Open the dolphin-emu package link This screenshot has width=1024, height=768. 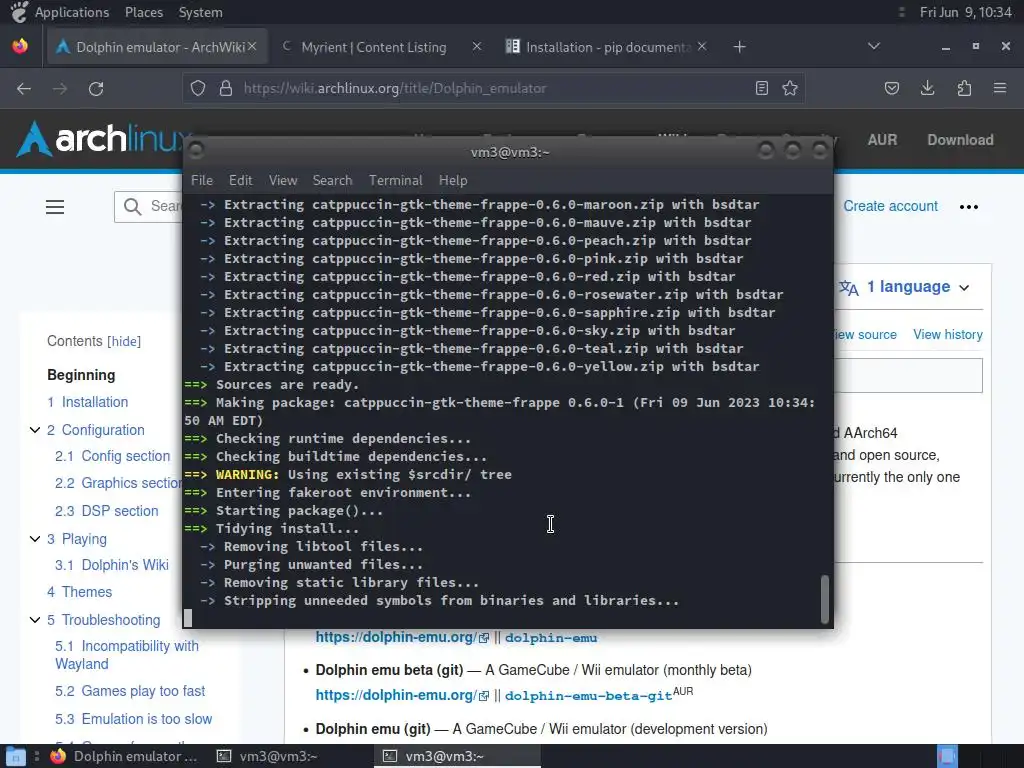click(551, 637)
